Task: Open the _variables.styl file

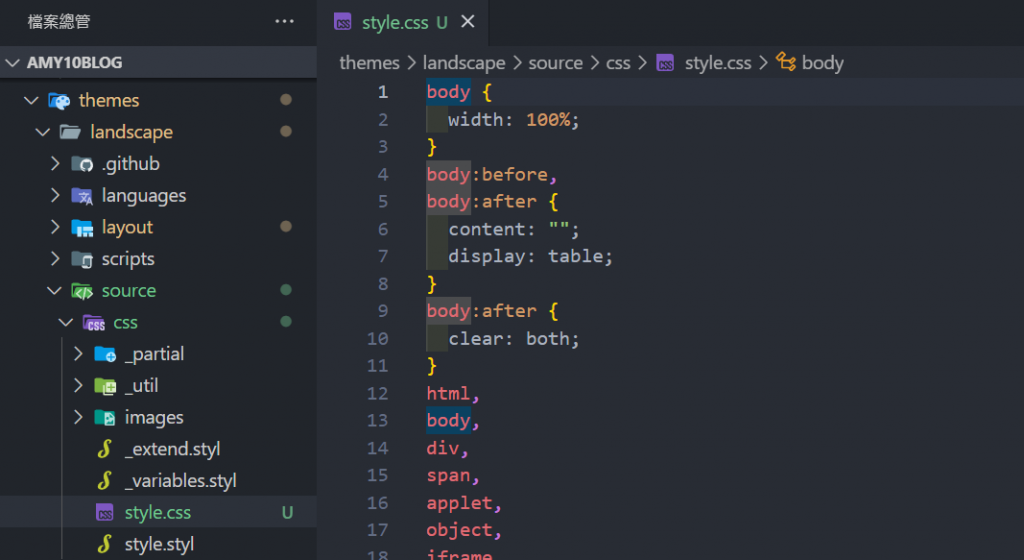Action: (180, 481)
